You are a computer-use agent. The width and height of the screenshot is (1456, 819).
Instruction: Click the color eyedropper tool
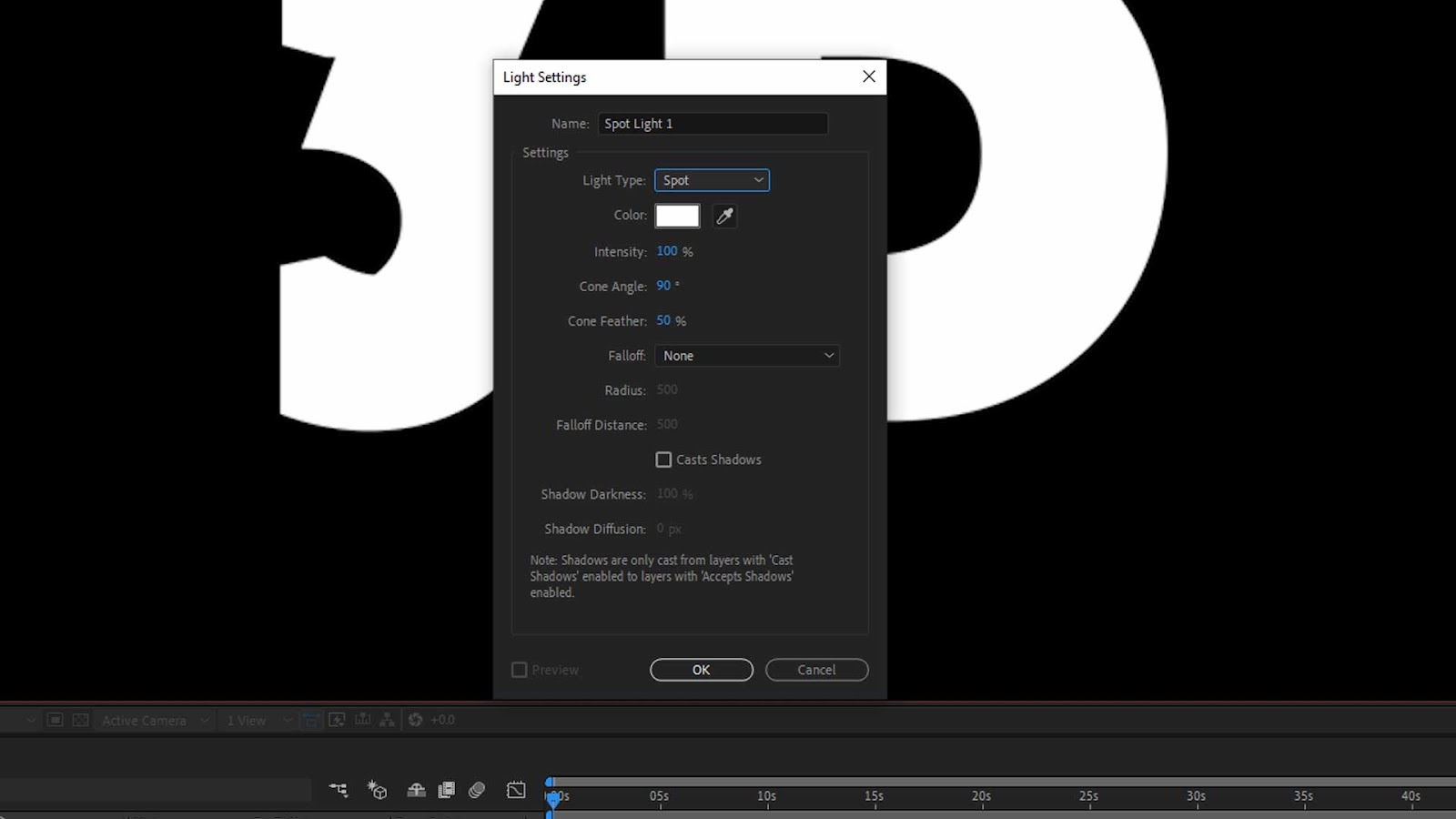point(724,216)
